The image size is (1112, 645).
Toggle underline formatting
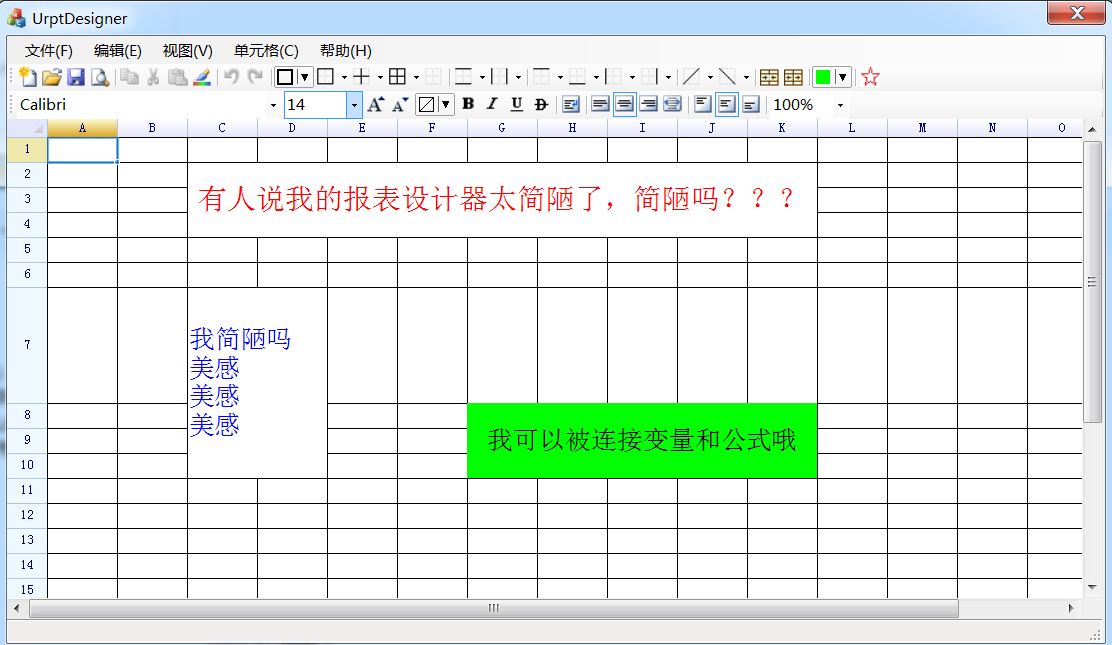click(x=516, y=104)
